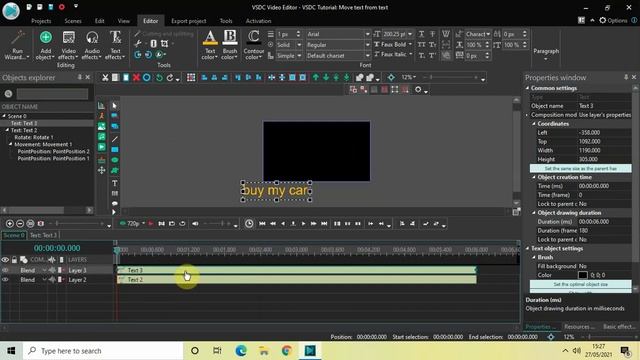Toggle visibility of Layer 3
This screenshot has width=640, height=360.
click(x=5, y=270)
